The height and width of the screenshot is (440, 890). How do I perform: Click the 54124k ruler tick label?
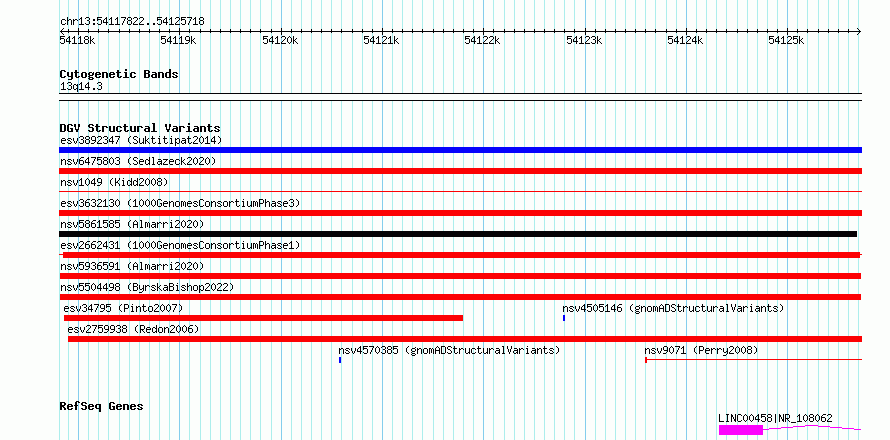pyautogui.click(x=685, y=40)
